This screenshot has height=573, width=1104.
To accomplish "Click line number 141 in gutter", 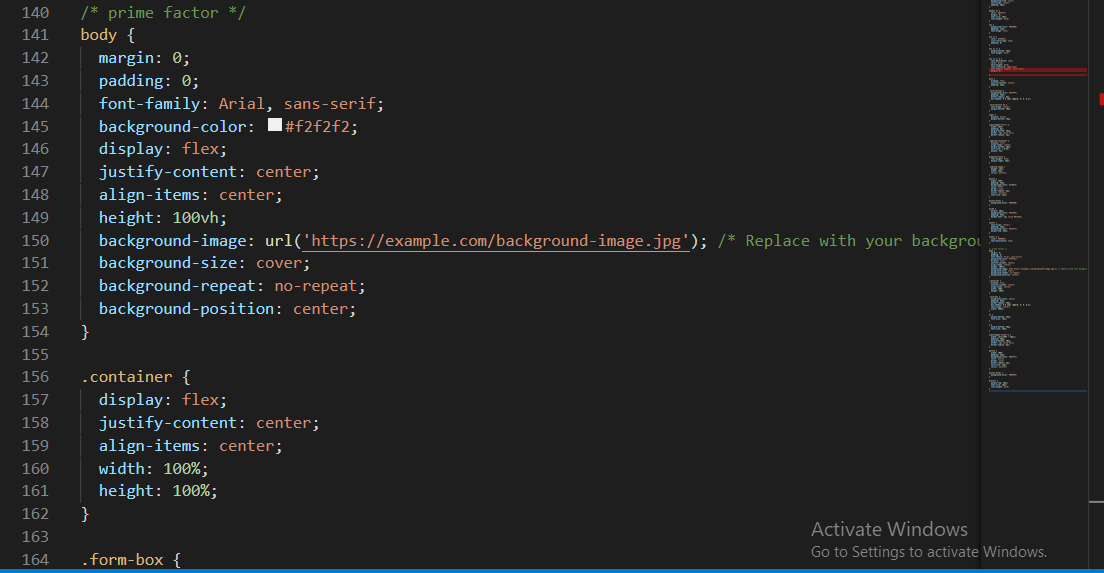I will pos(35,34).
